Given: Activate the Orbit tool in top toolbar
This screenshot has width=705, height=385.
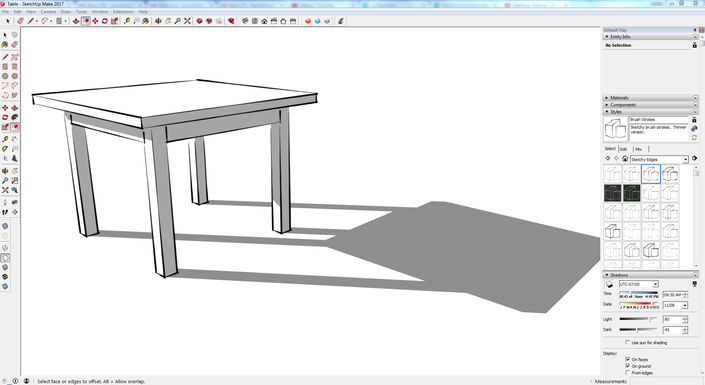Looking at the screenshot, I should click(158, 21).
